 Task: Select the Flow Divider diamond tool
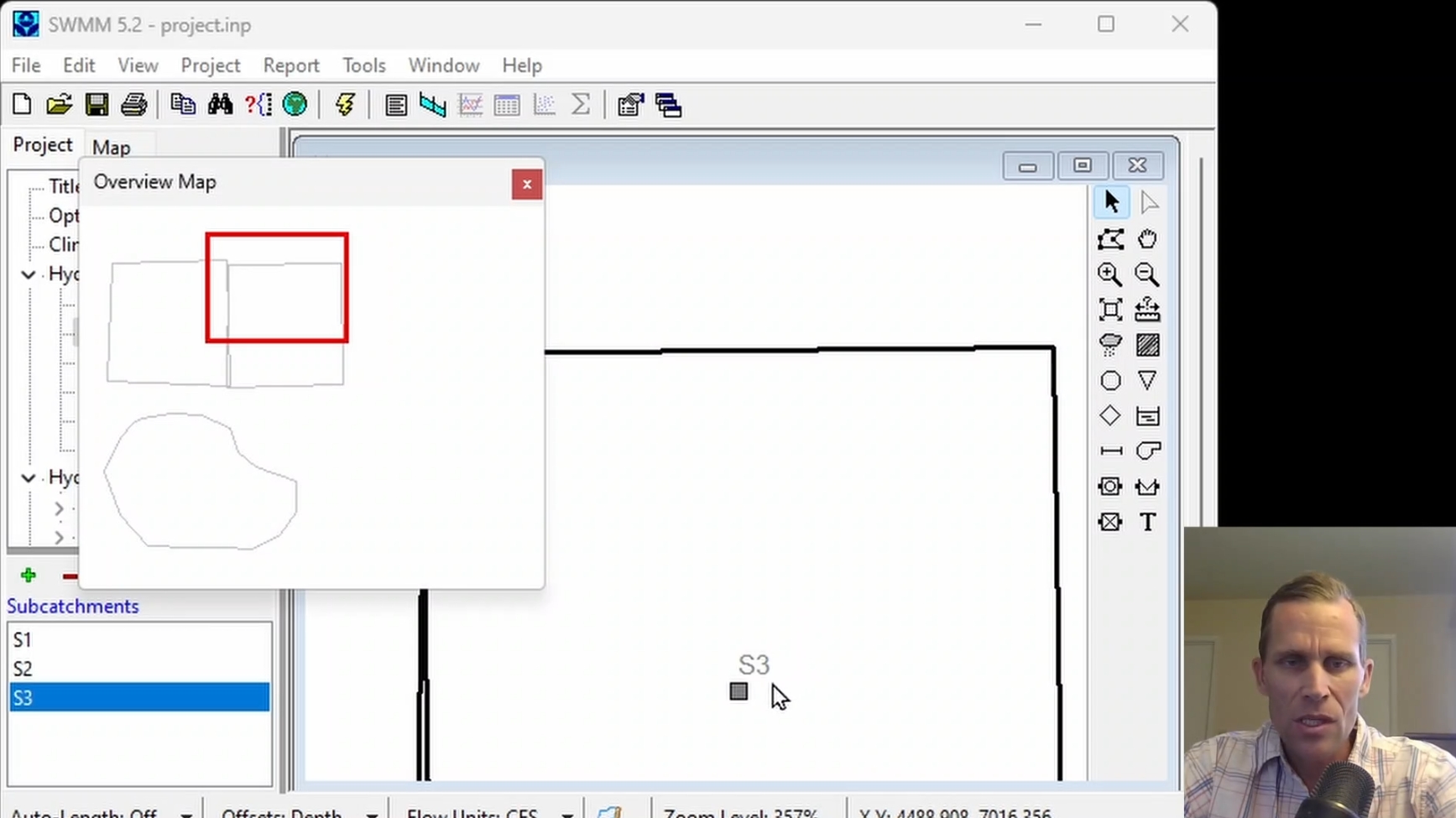1109,416
